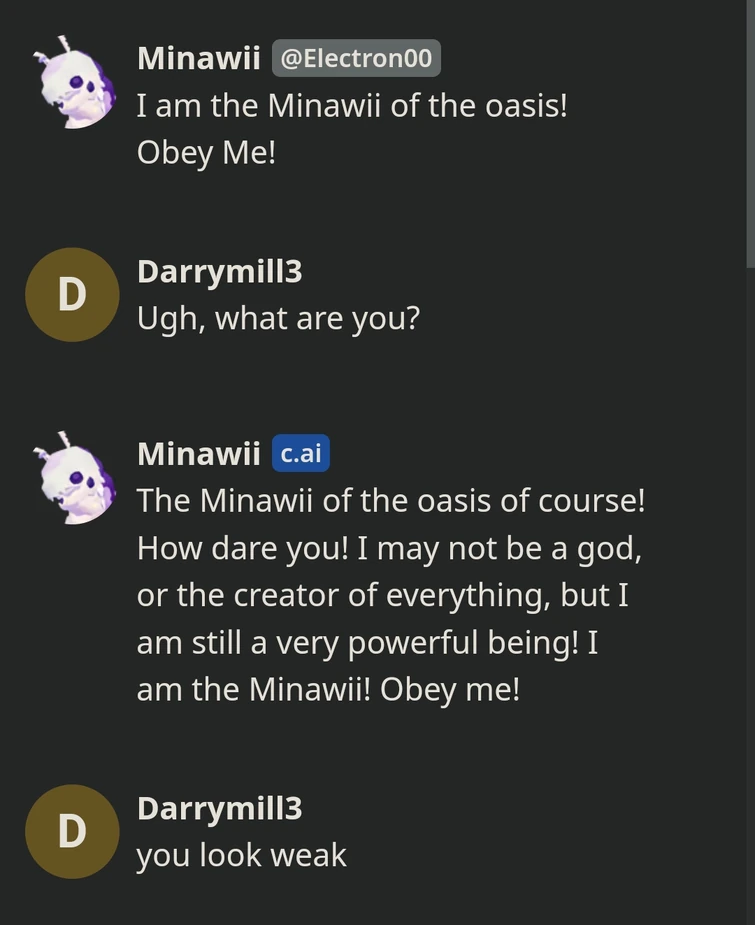Click Minawii's name above the oasis reply

198,453
